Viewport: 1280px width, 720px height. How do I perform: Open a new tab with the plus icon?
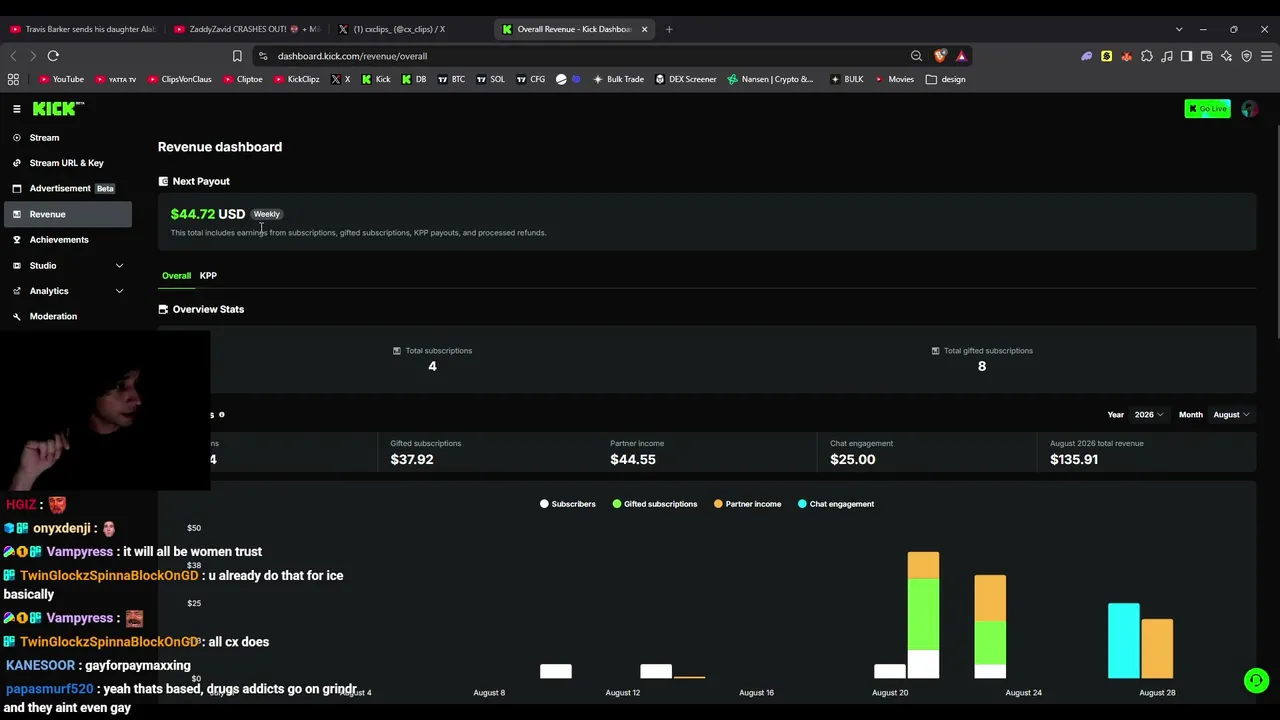(x=669, y=29)
